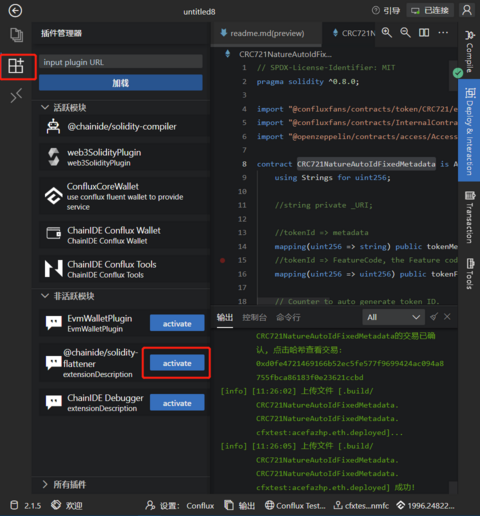Click the Conflux Test network status item
The width and height of the screenshot is (480, 516).
tap(295, 506)
